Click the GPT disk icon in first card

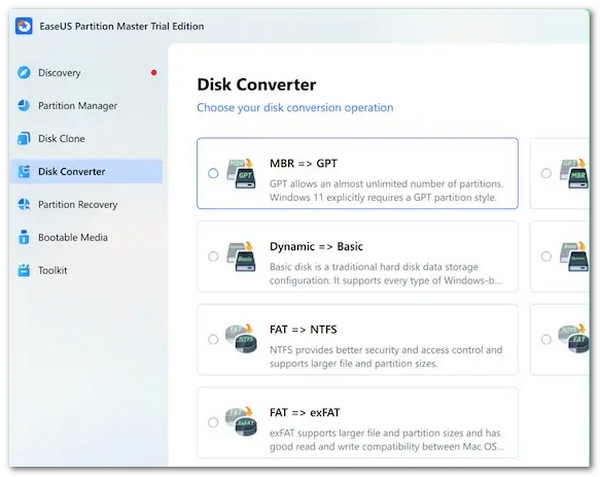click(244, 172)
